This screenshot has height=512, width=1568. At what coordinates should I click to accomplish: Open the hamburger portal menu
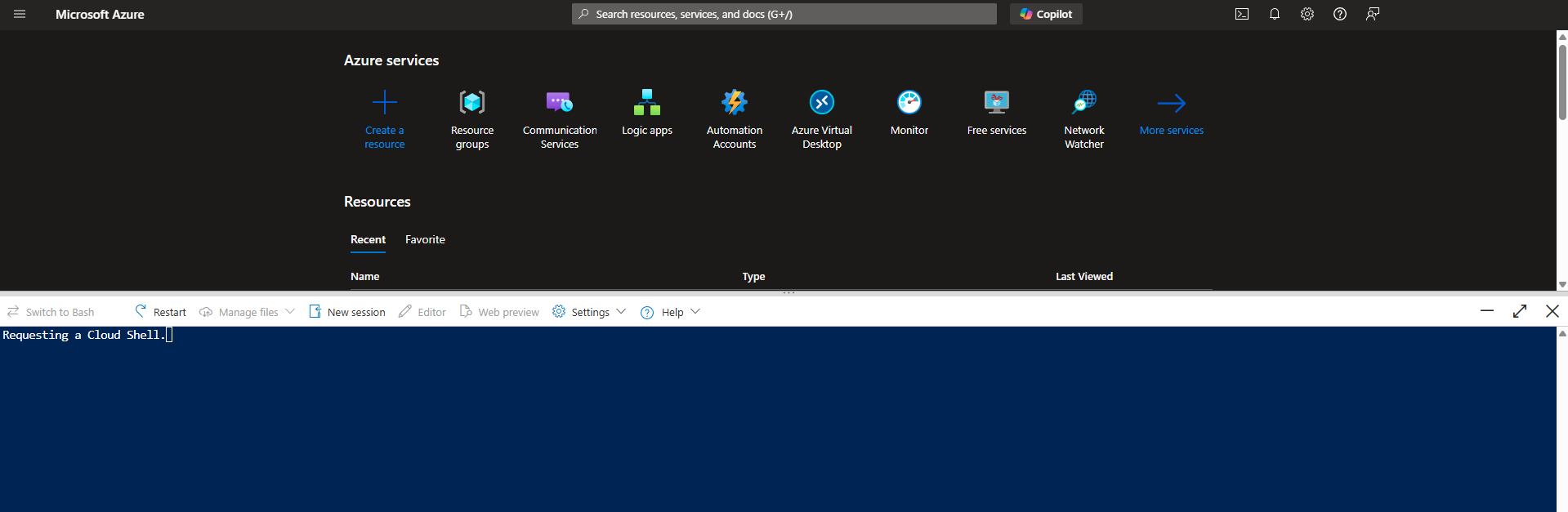(x=20, y=14)
